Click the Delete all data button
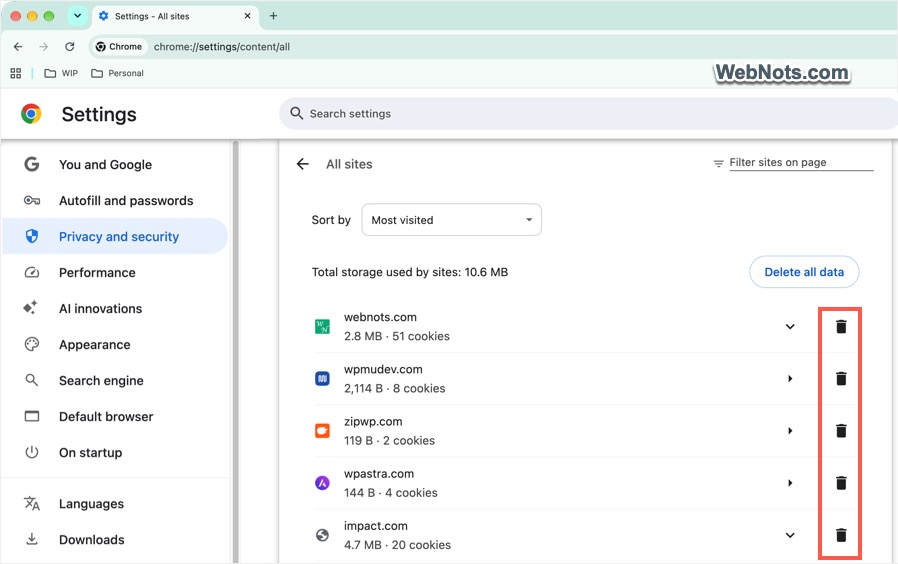This screenshot has height=564, width=898. pos(804,272)
